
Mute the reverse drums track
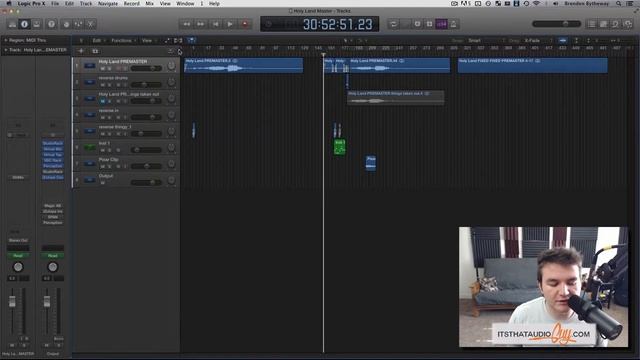point(102,85)
